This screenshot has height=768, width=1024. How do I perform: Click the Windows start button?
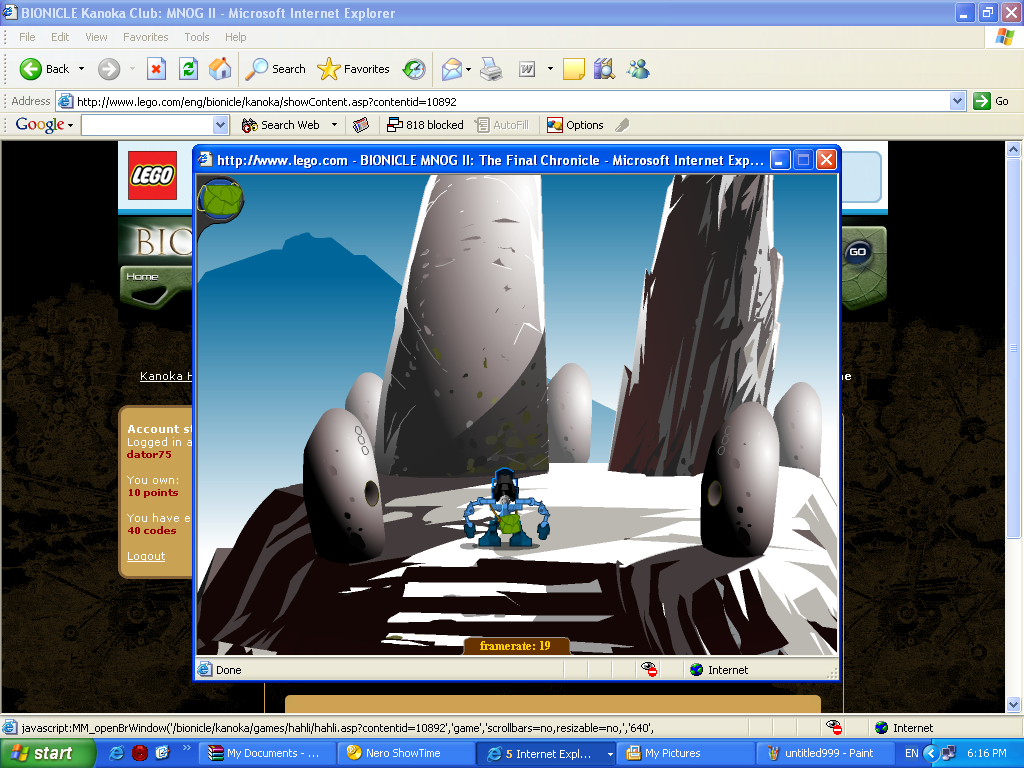pos(47,753)
